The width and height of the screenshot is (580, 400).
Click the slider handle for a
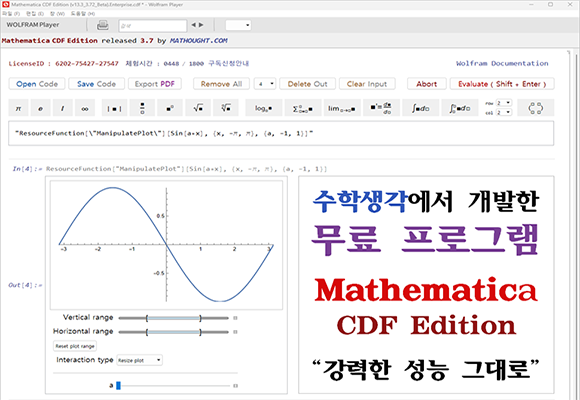pos(118,386)
